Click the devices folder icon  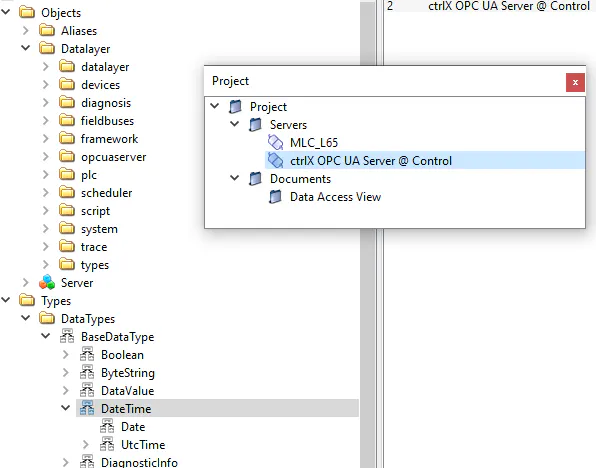(67, 84)
